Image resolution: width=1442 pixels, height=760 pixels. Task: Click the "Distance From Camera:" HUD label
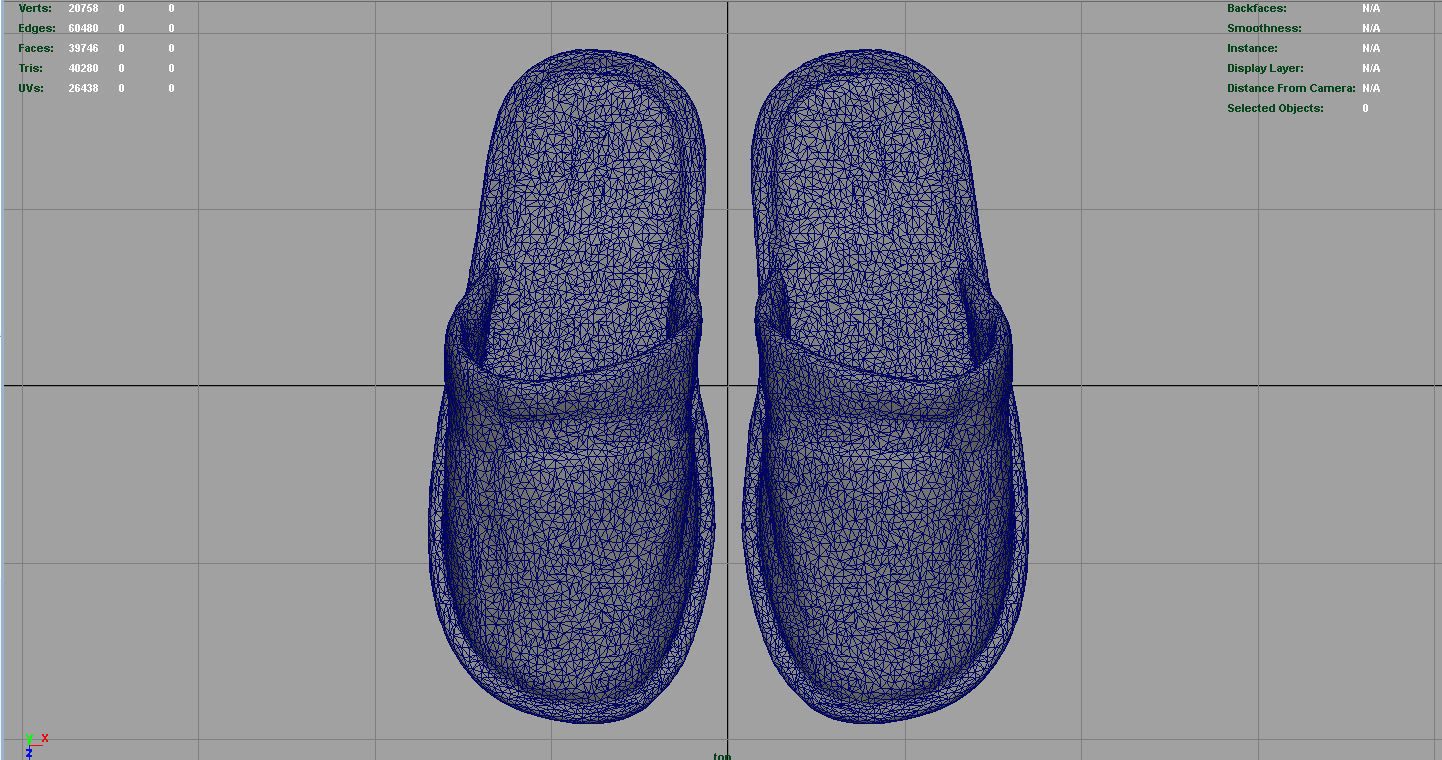coord(1291,88)
